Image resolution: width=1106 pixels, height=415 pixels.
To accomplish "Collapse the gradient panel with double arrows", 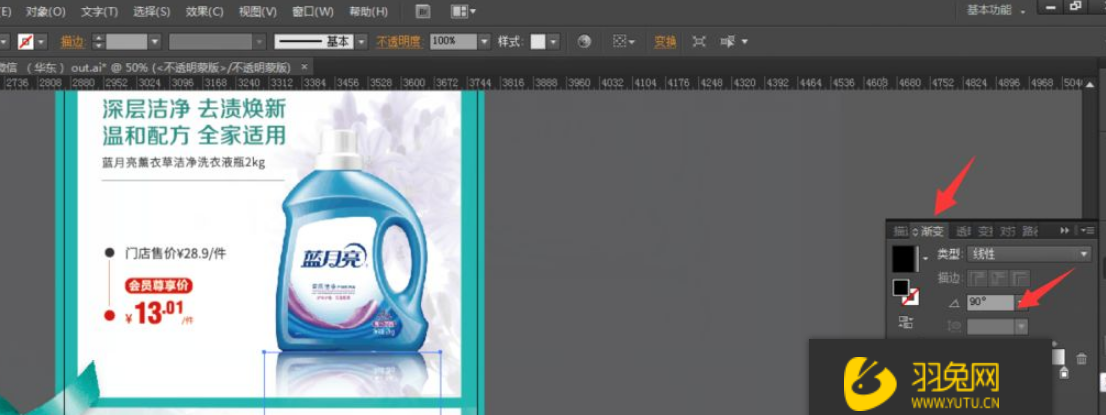I will pos(1064,230).
